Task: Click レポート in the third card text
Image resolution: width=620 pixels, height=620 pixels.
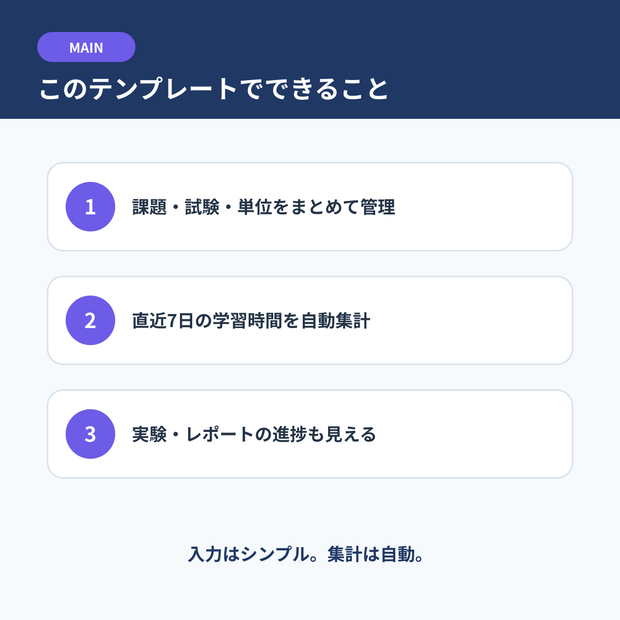Action: click(x=219, y=434)
